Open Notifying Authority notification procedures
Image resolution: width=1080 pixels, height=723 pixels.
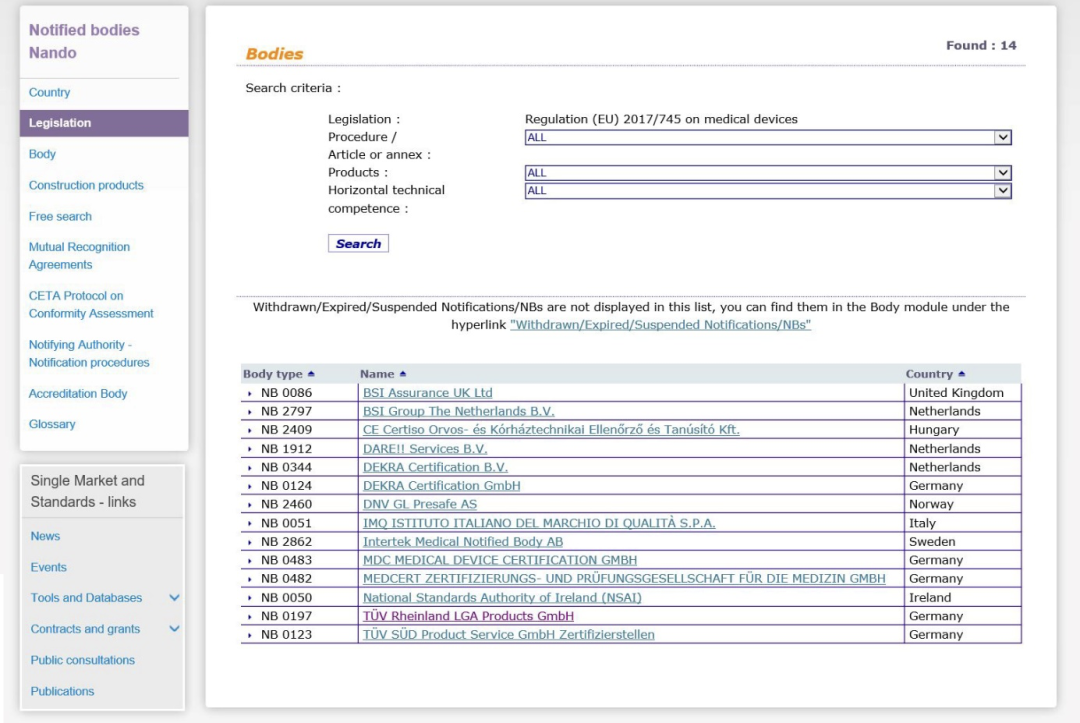pos(89,353)
